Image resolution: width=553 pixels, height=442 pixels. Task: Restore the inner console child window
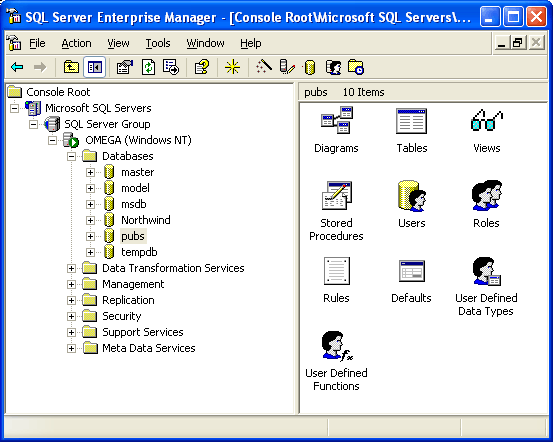coord(518,43)
